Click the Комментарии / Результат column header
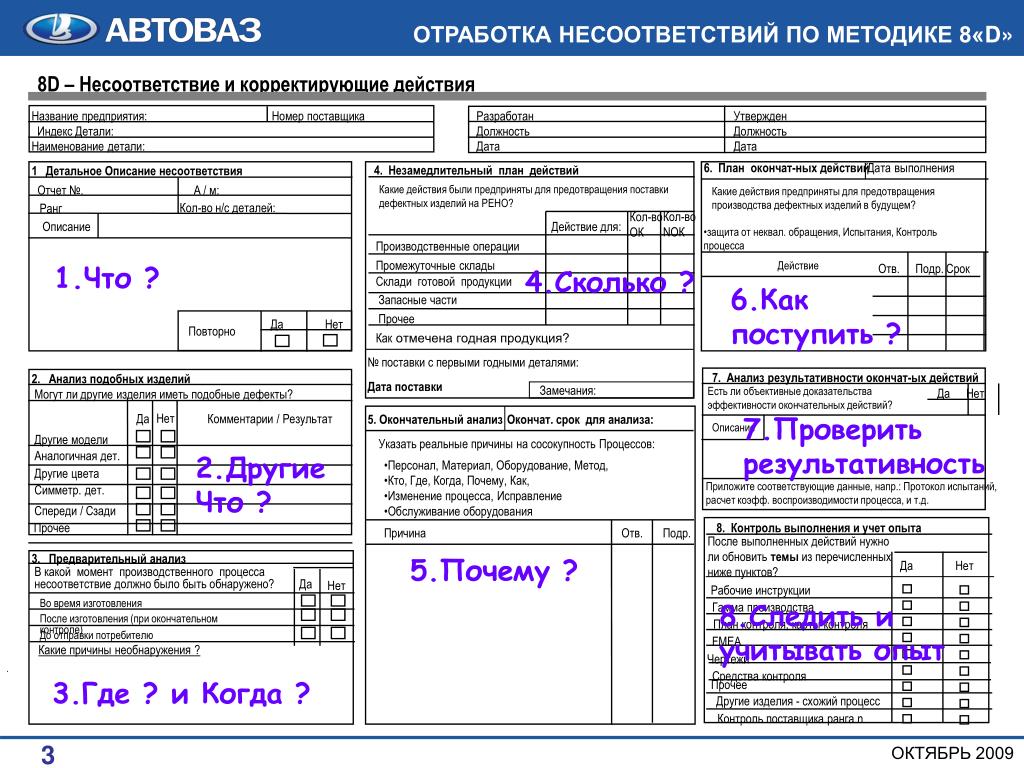The image size is (1024, 768). 269,419
